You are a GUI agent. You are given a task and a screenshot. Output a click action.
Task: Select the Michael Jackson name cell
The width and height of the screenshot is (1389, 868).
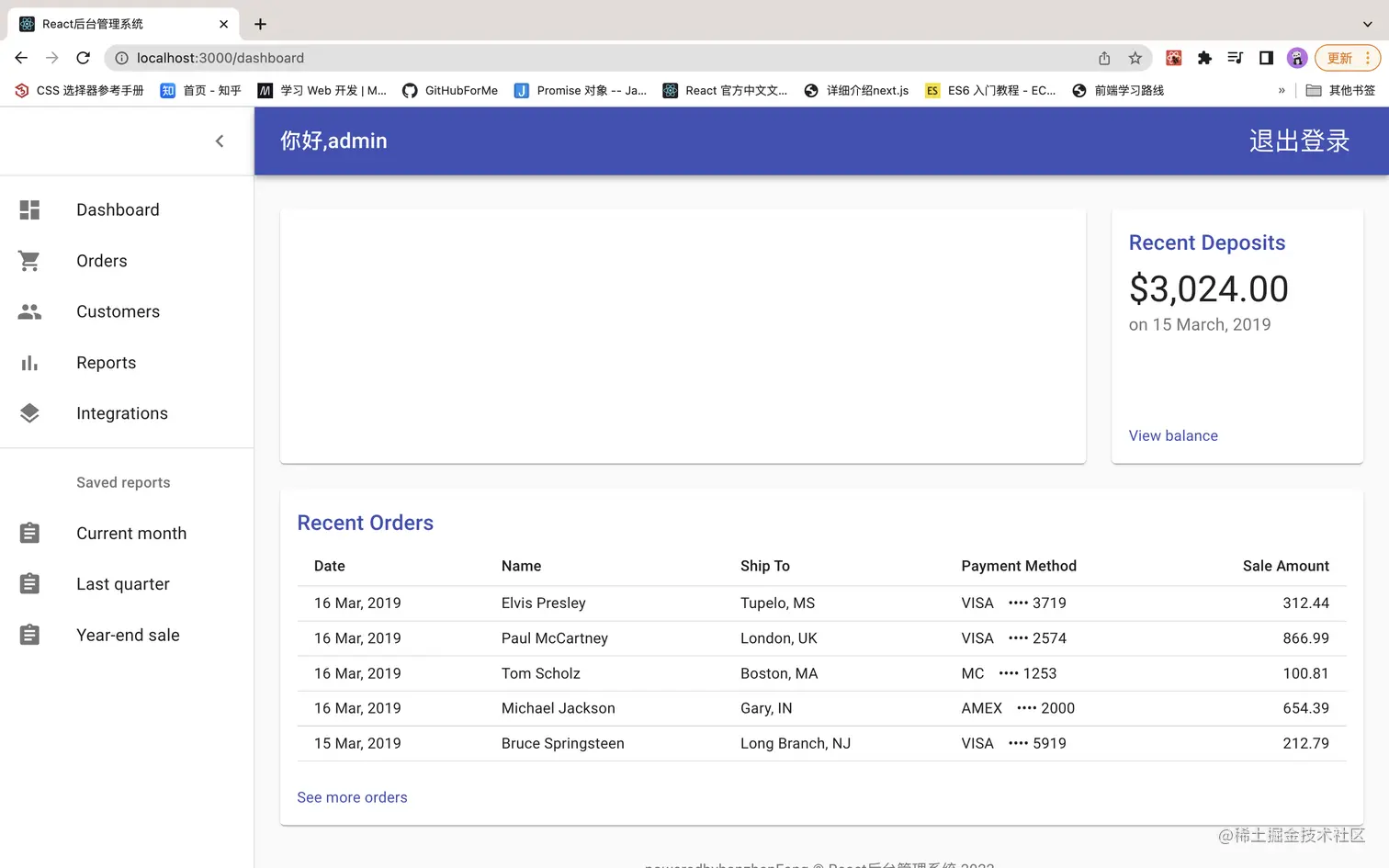pos(559,708)
